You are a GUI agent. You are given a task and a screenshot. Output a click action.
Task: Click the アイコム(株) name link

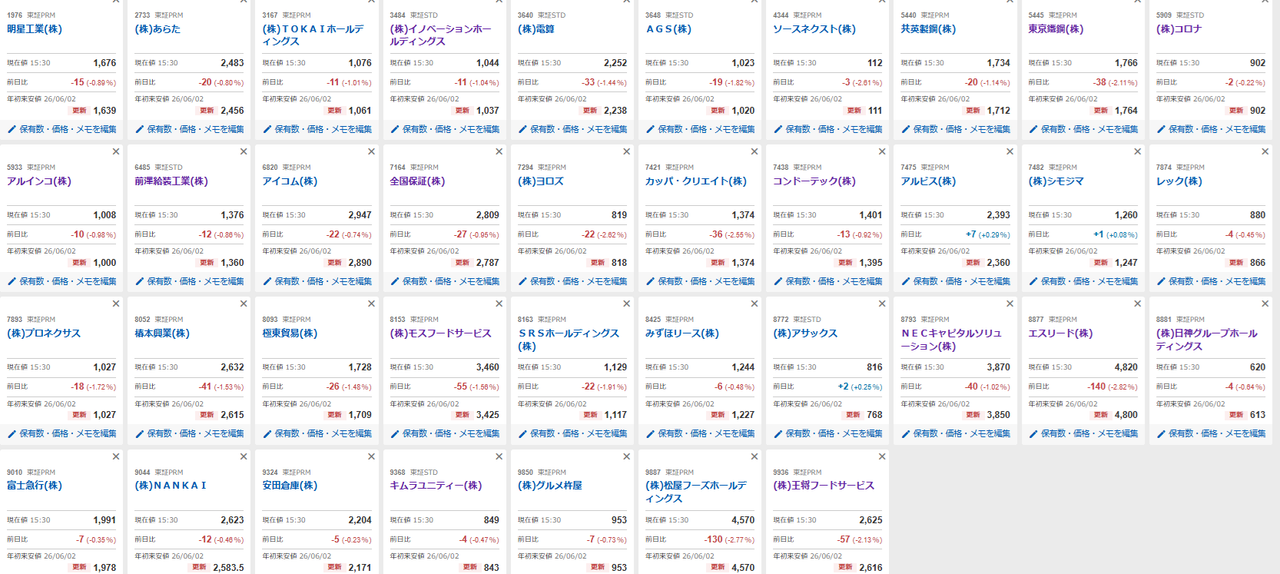pyautogui.click(x=290, y=181)
